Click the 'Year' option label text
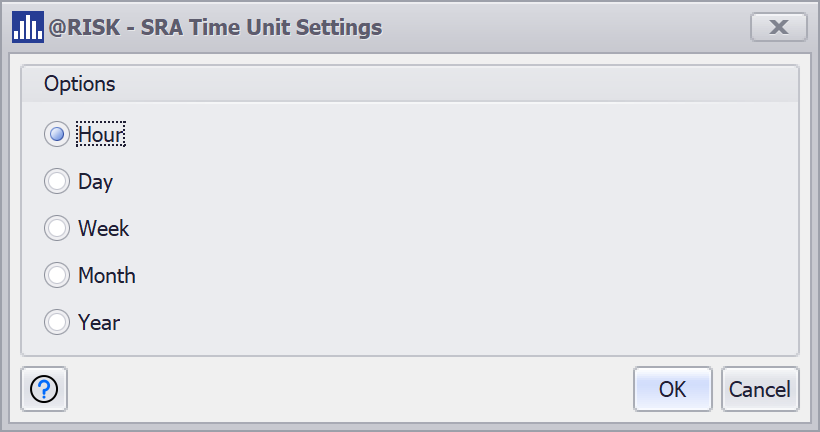820x432 pixels. 99,323
